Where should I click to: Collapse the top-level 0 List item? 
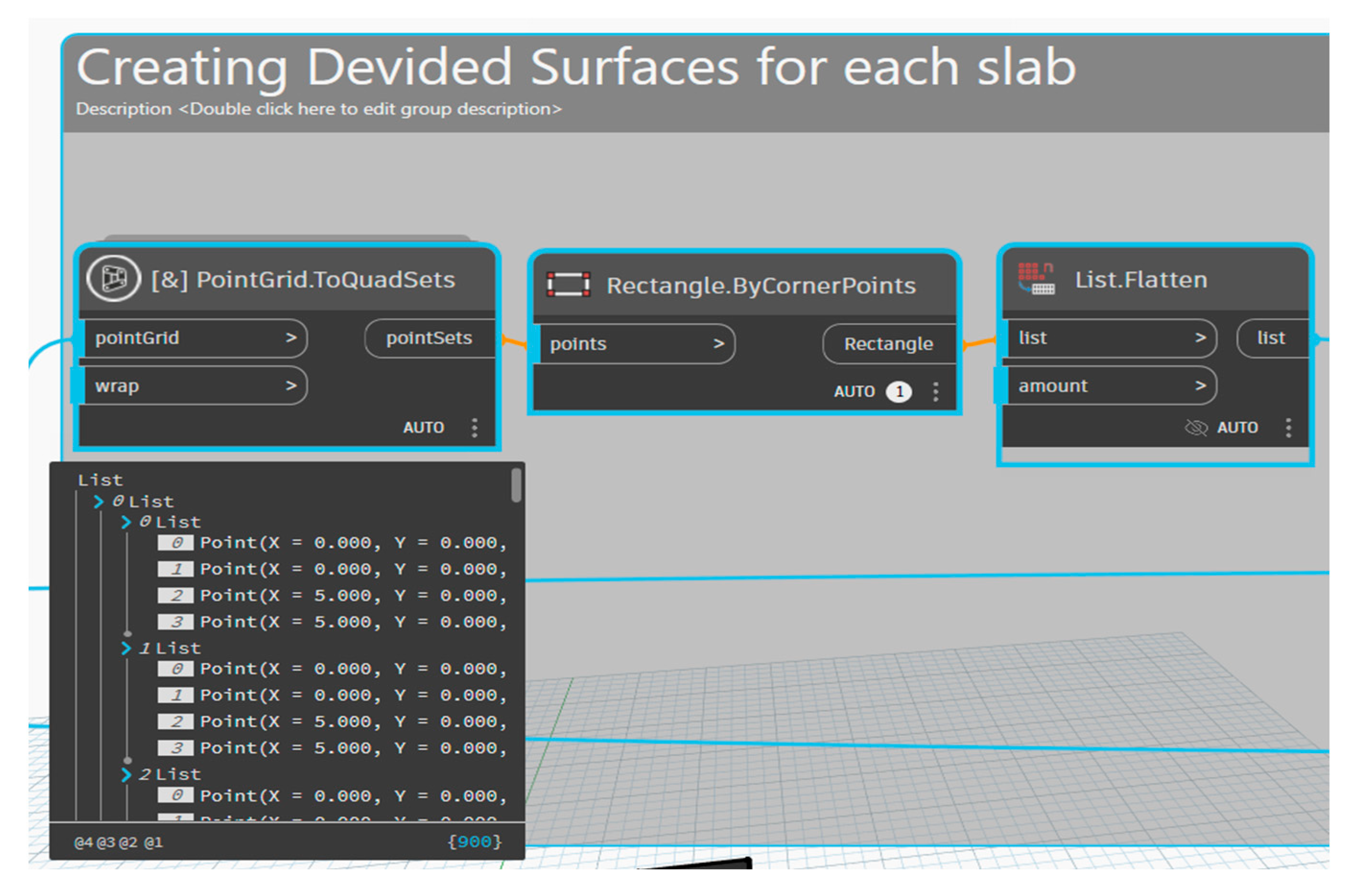tap(98, 502)
